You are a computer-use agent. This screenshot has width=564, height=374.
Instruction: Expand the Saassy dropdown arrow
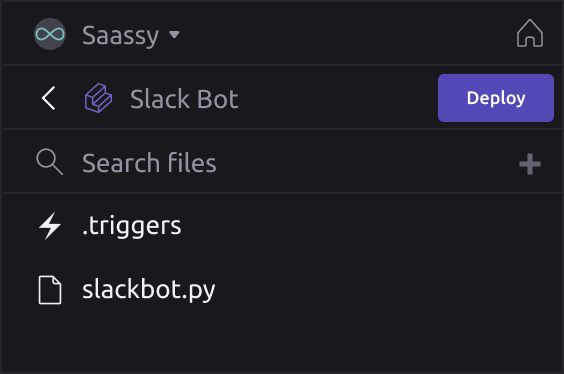174,35
